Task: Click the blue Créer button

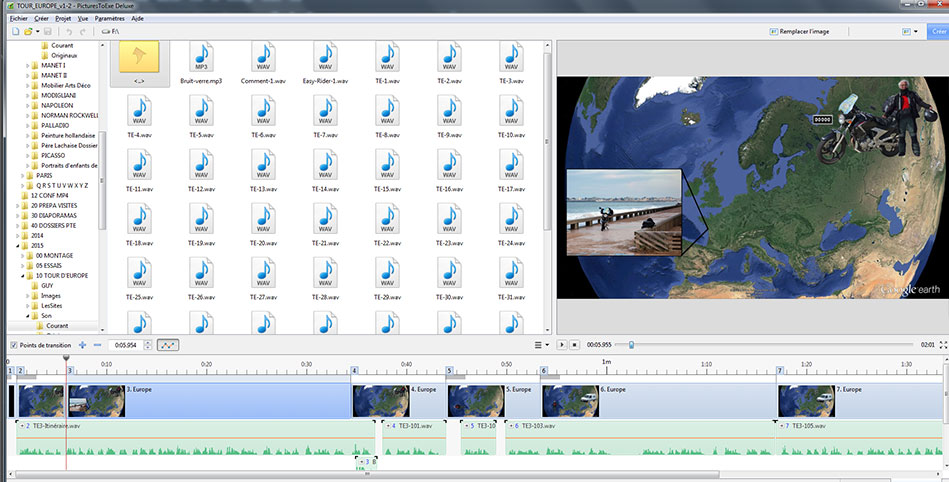Action: (938, 31)
